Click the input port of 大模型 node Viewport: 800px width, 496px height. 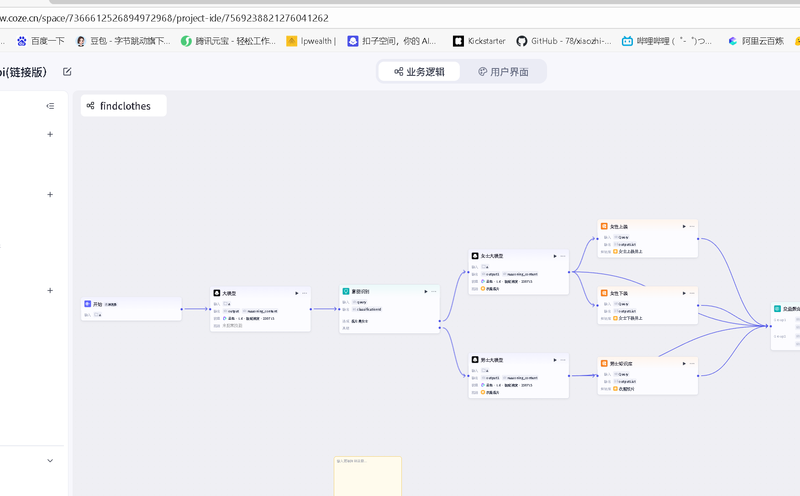point(210,309)
